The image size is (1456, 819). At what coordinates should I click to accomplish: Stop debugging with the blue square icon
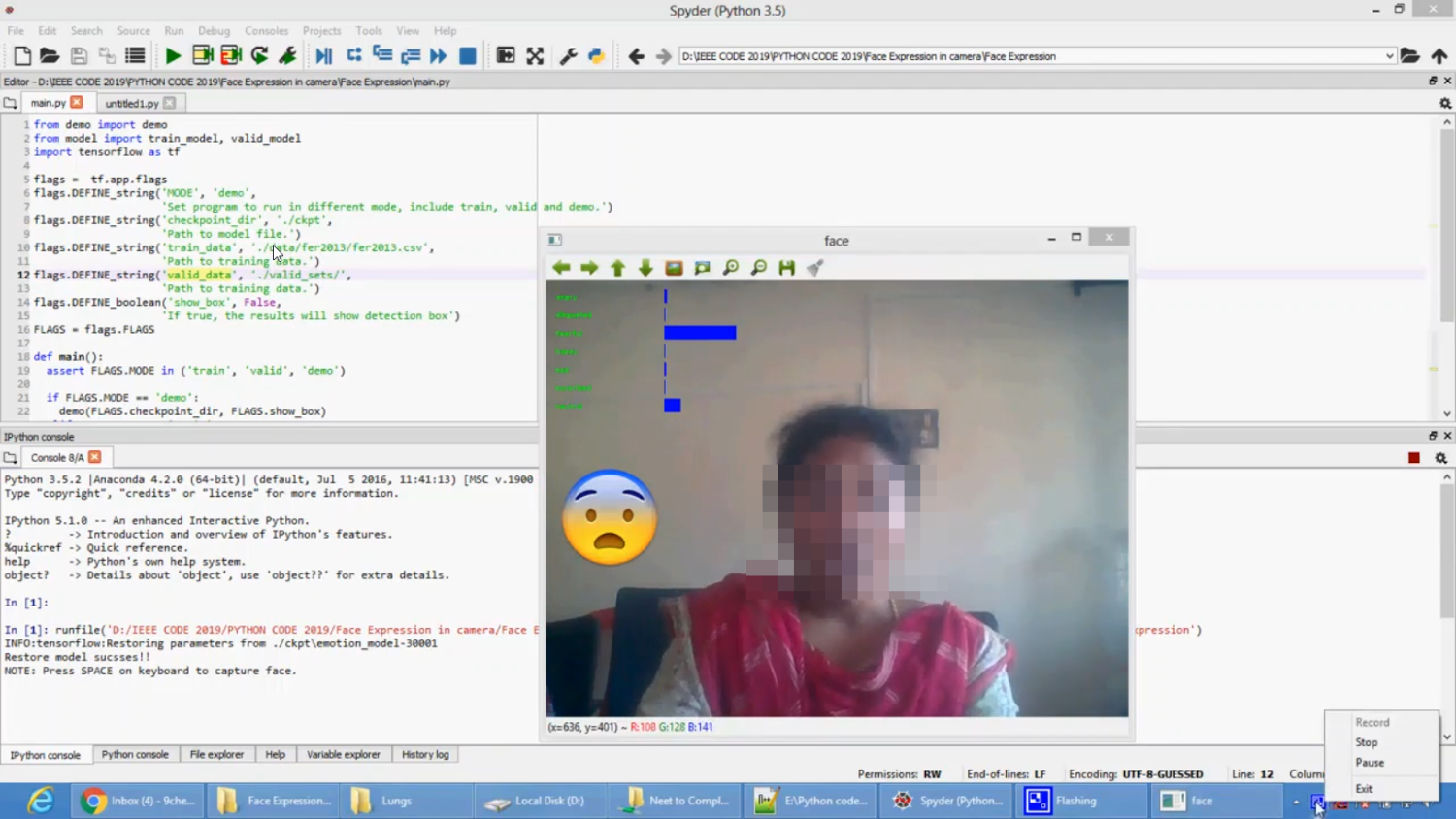467,55
